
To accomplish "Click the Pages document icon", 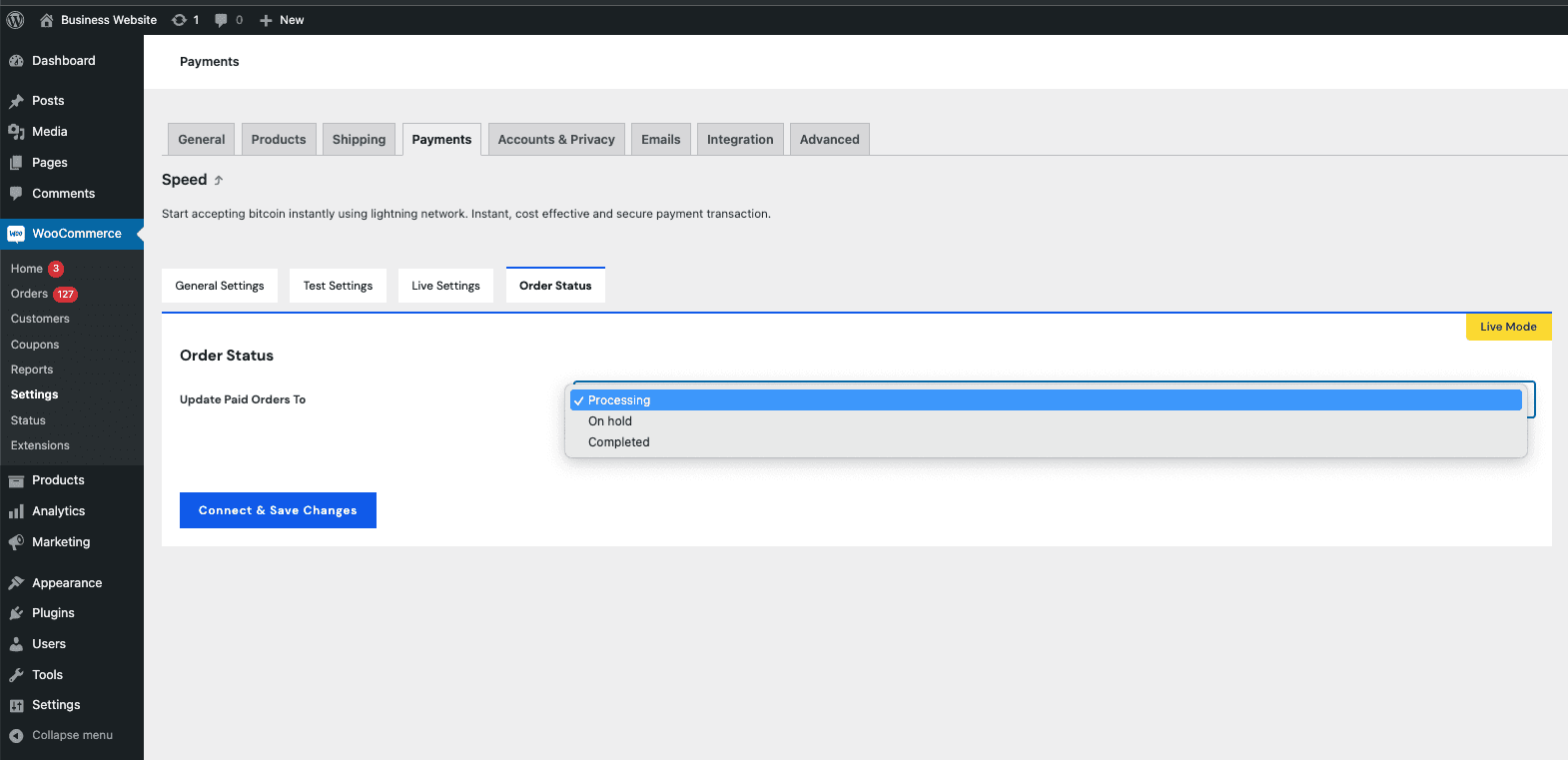I will (x=16, y=163).
